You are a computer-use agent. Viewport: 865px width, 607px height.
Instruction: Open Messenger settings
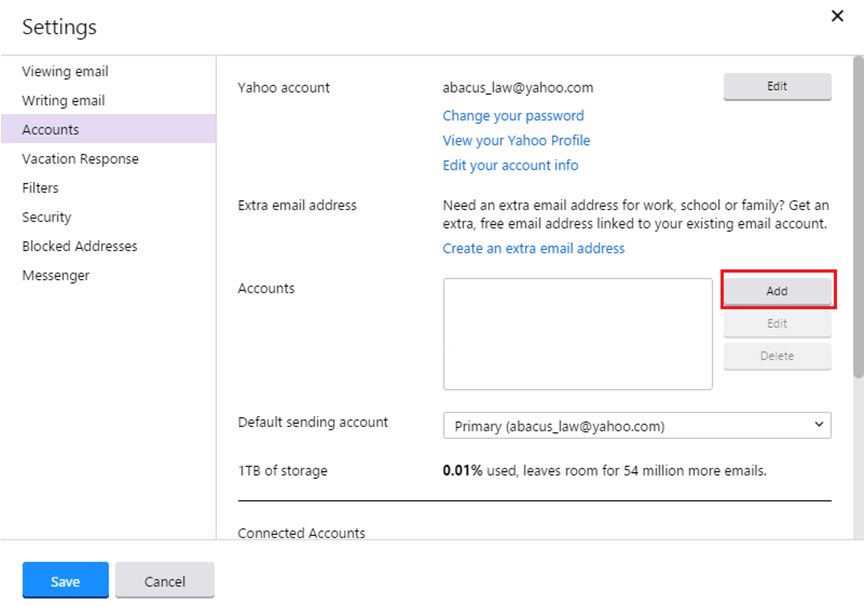pos(56,274)
